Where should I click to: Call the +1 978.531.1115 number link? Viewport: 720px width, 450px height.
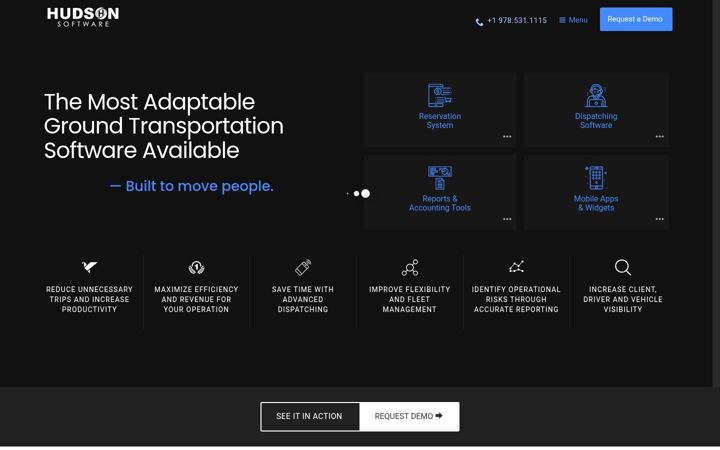[517, 20]
